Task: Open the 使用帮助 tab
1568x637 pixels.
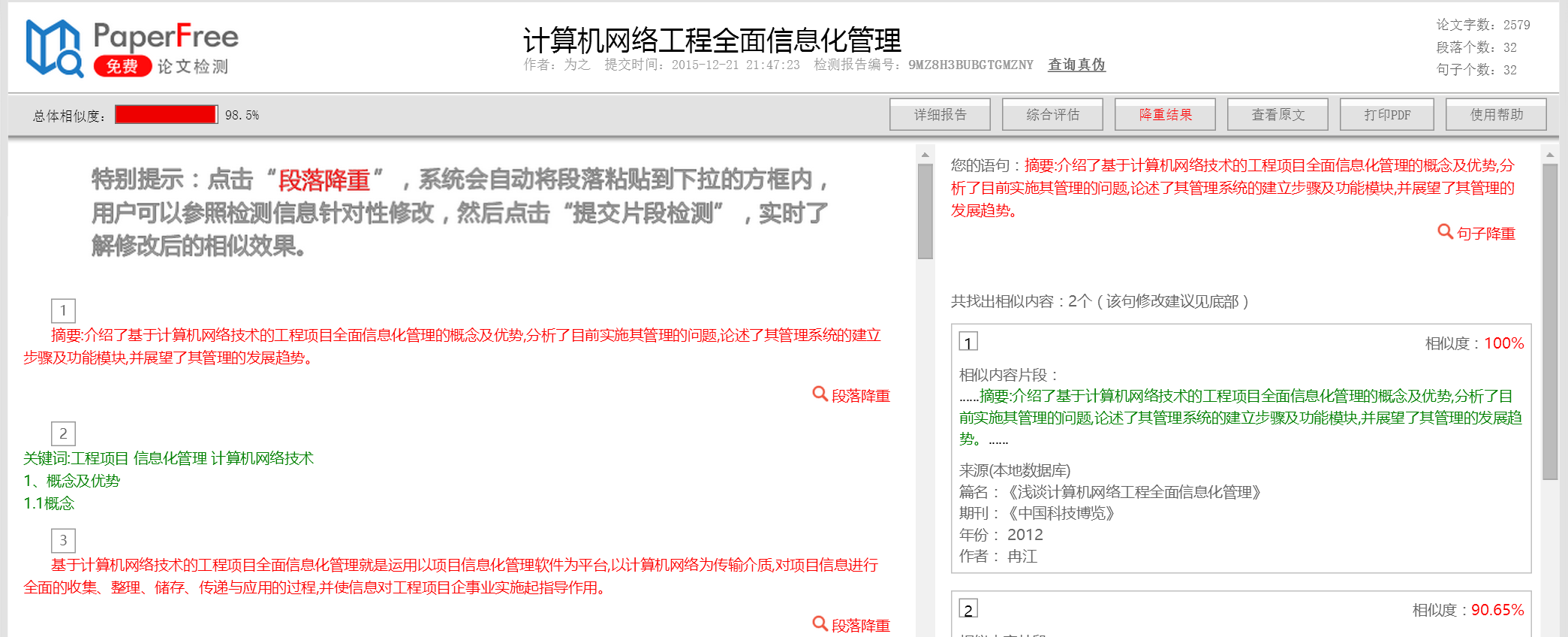Action: point(1496,114)
